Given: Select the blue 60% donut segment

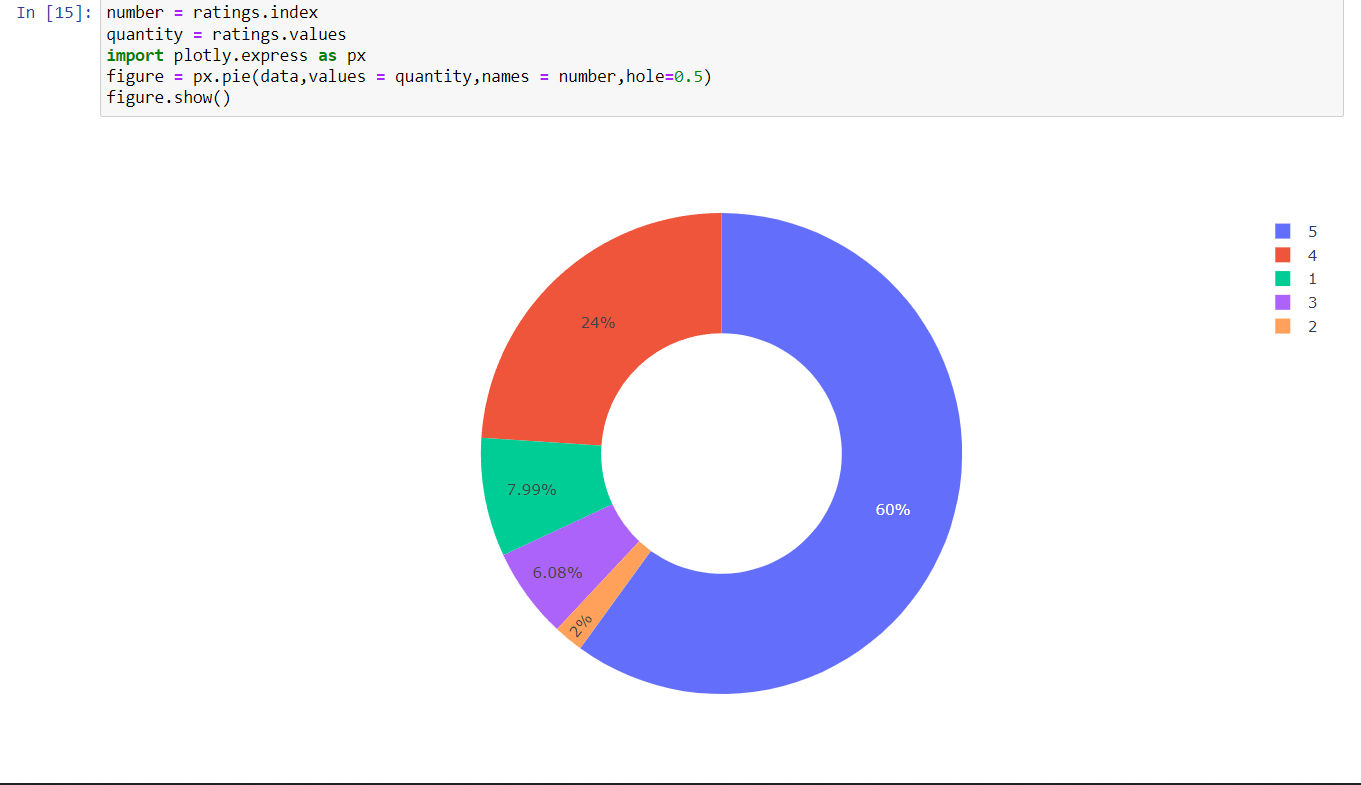Looking at the screenshot, I should tap(890, 509).
